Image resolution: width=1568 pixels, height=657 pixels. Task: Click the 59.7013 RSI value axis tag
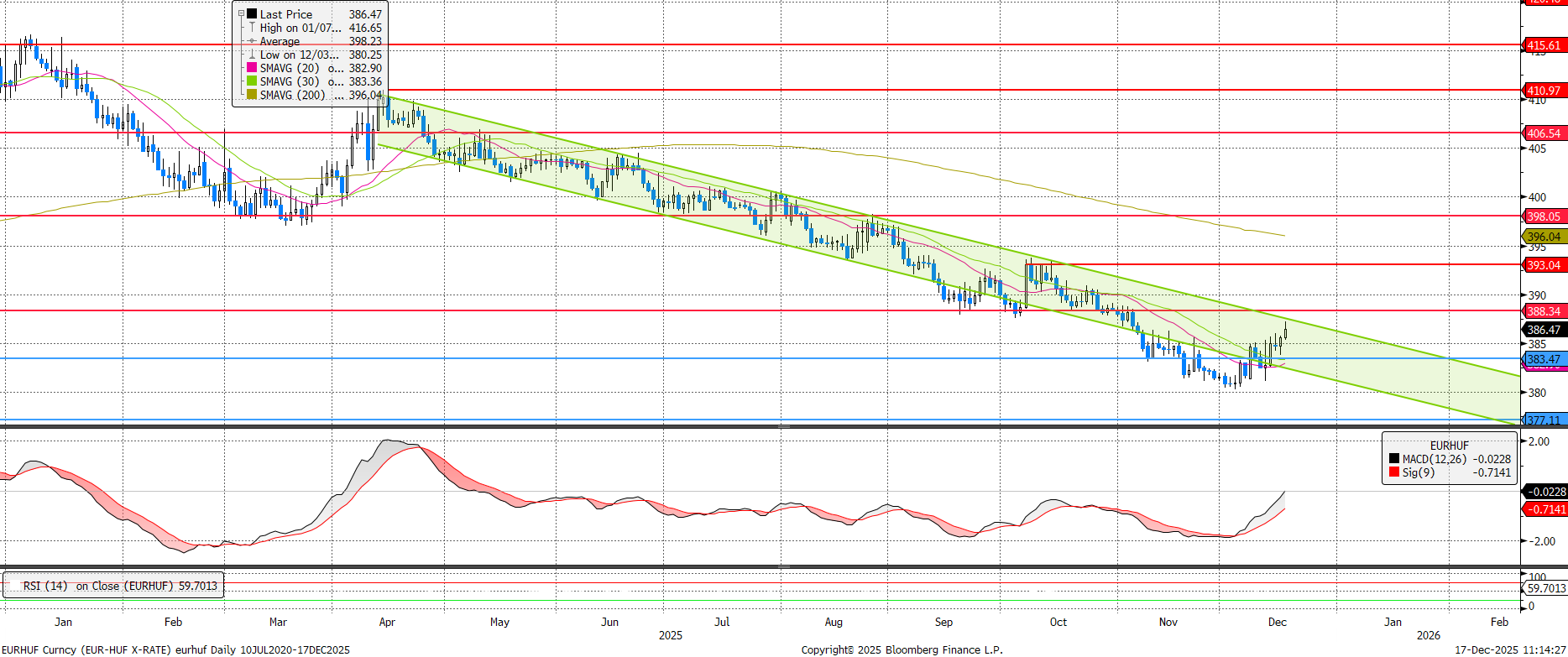pos(1546,588)
